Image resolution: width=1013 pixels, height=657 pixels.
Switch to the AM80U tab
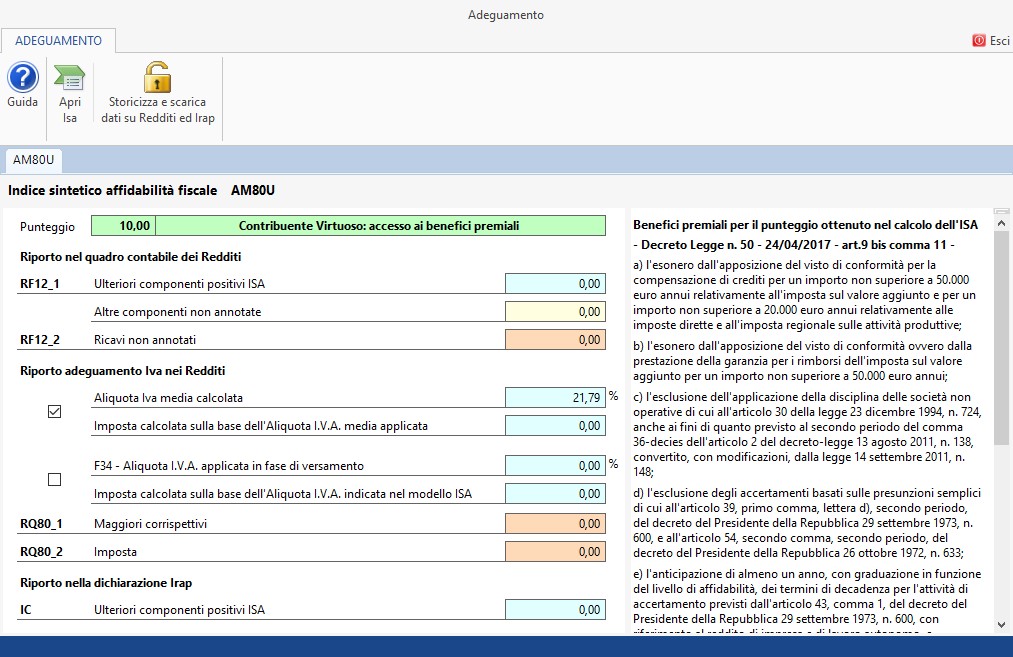click(34, 160)
